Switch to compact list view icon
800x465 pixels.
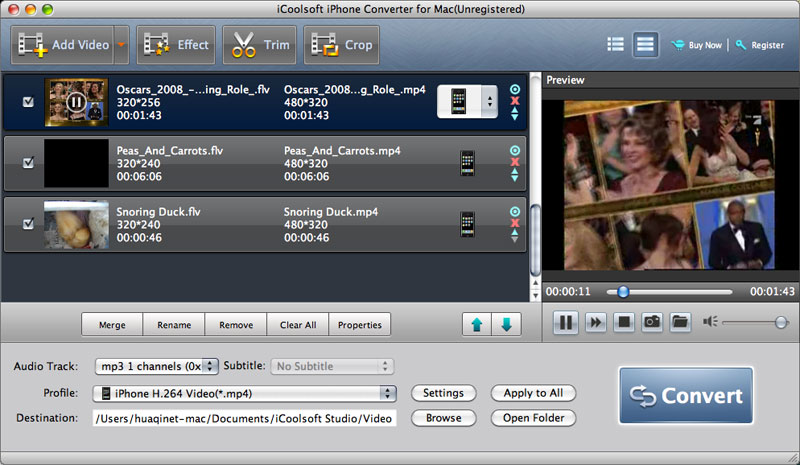pyautogui.click(x=616, y=45)
